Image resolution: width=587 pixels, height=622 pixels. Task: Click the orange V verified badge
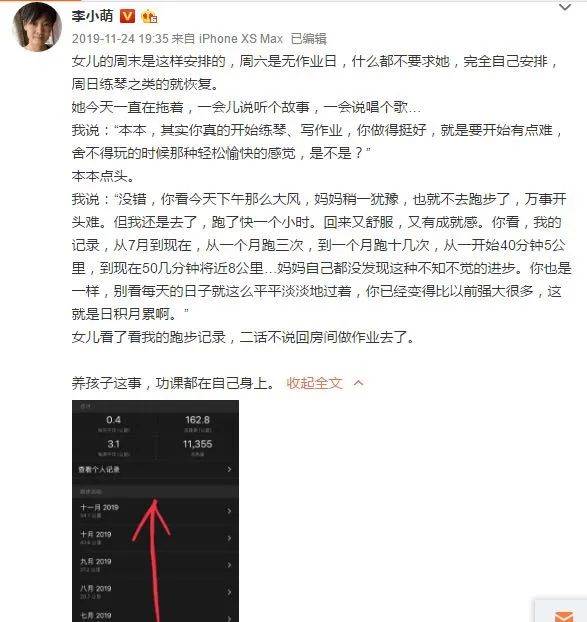click(x=127, y=16)
